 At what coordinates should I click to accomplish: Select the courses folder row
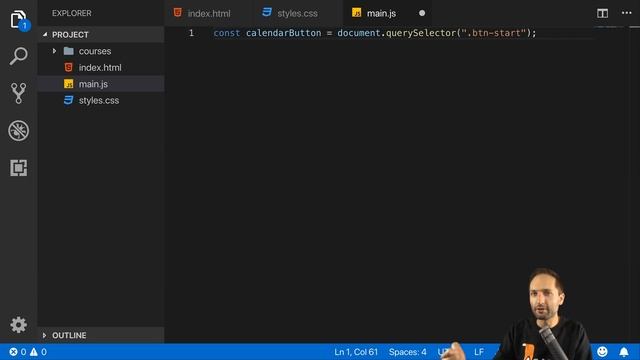101,51
